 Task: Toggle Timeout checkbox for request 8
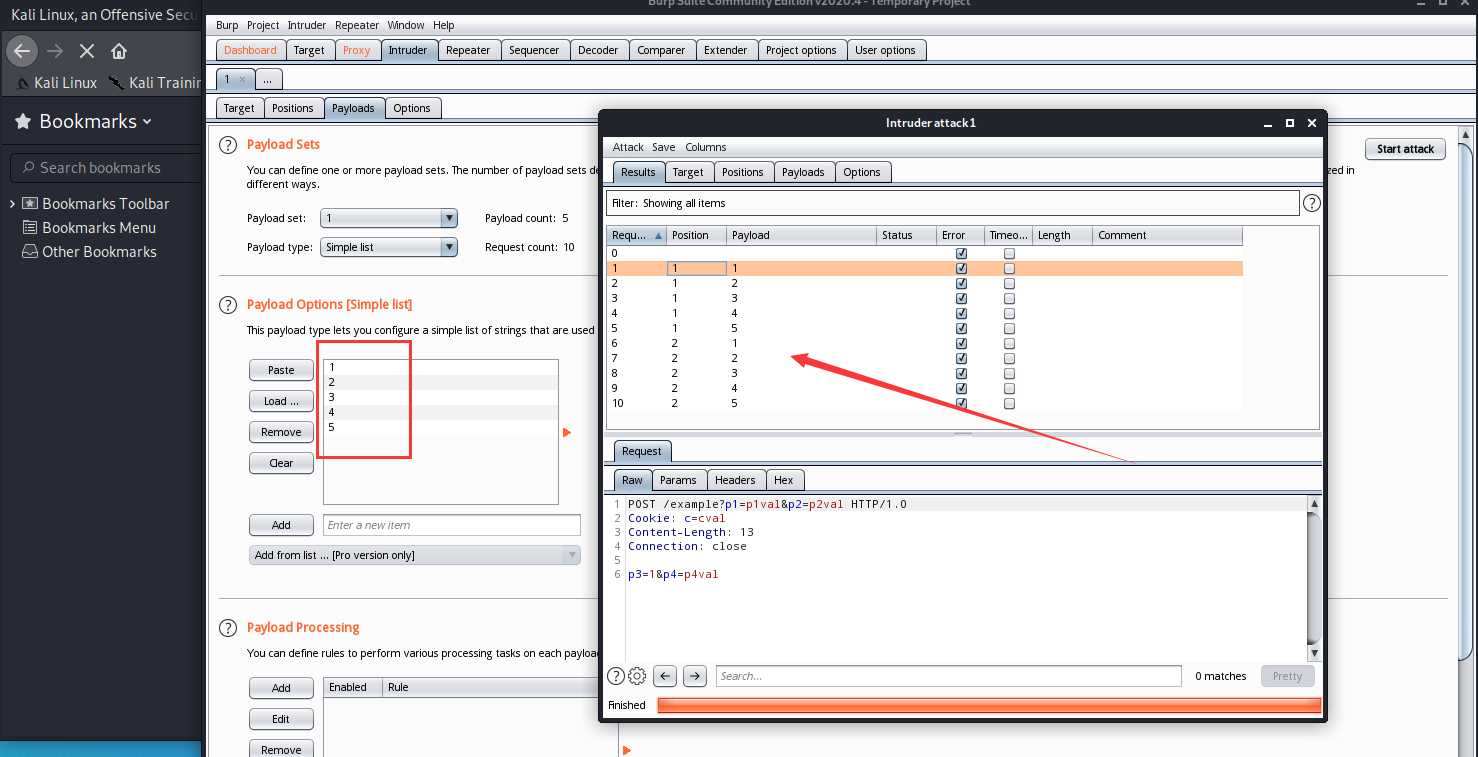click(x=1009, y=373)
